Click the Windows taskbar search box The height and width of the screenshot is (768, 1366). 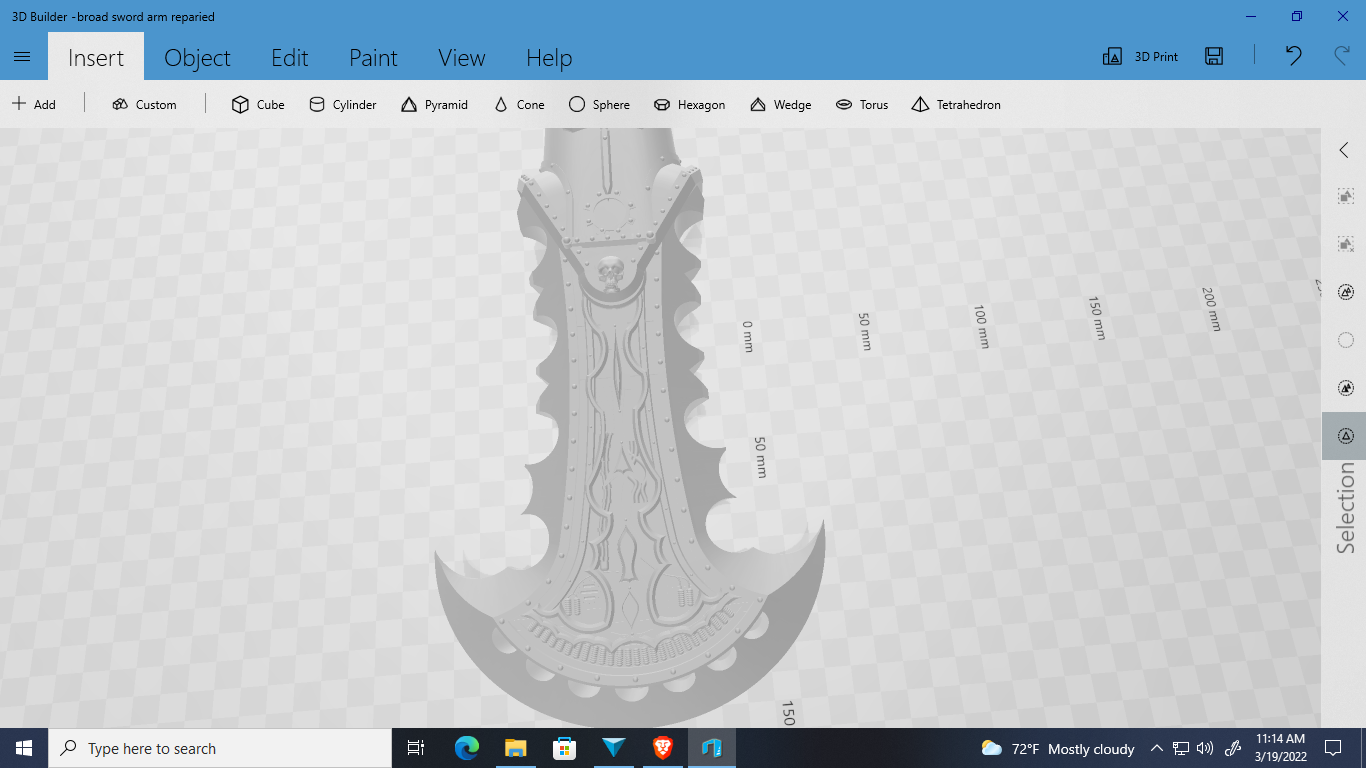[220, 748]
